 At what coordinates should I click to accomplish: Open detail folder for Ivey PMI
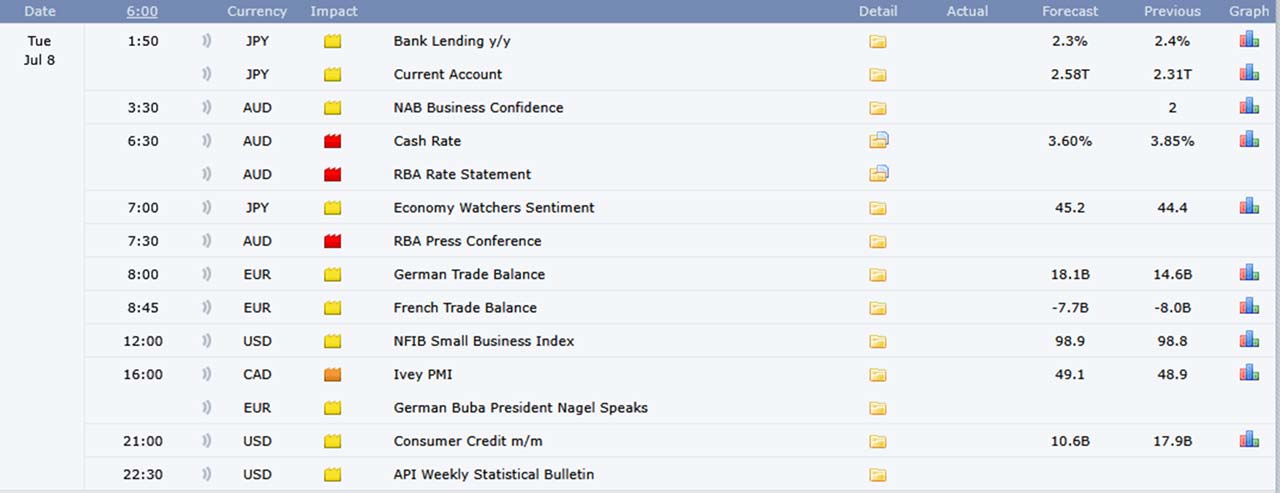click(x=878, y=375)
